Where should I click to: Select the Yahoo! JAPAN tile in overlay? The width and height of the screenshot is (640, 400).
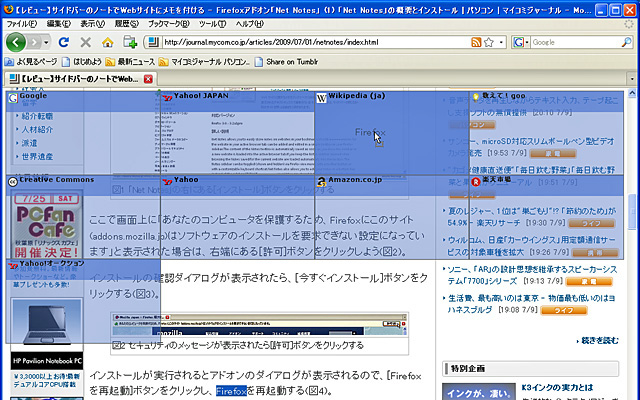237,133
